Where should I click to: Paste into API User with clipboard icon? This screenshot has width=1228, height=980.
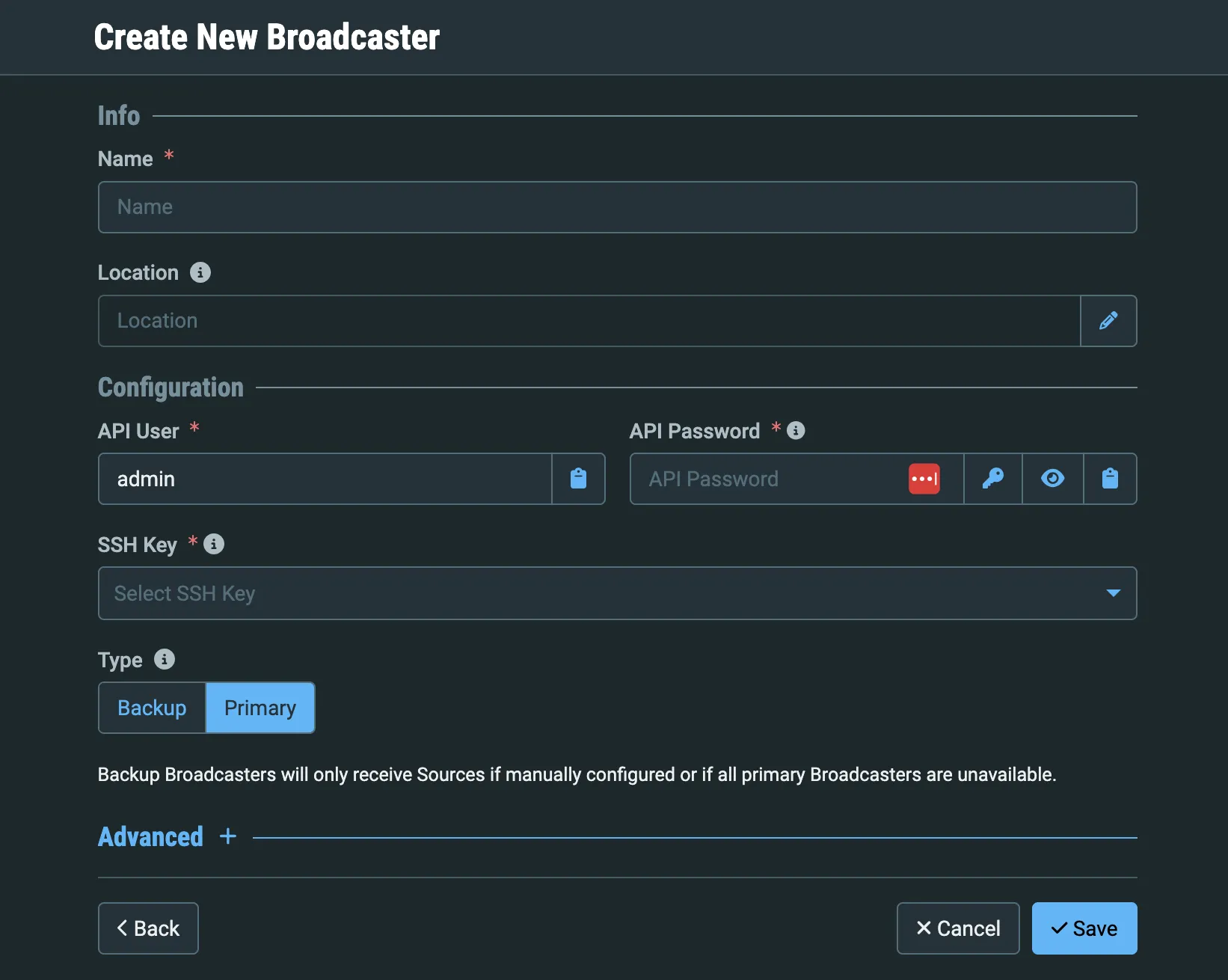pos(578,479)
